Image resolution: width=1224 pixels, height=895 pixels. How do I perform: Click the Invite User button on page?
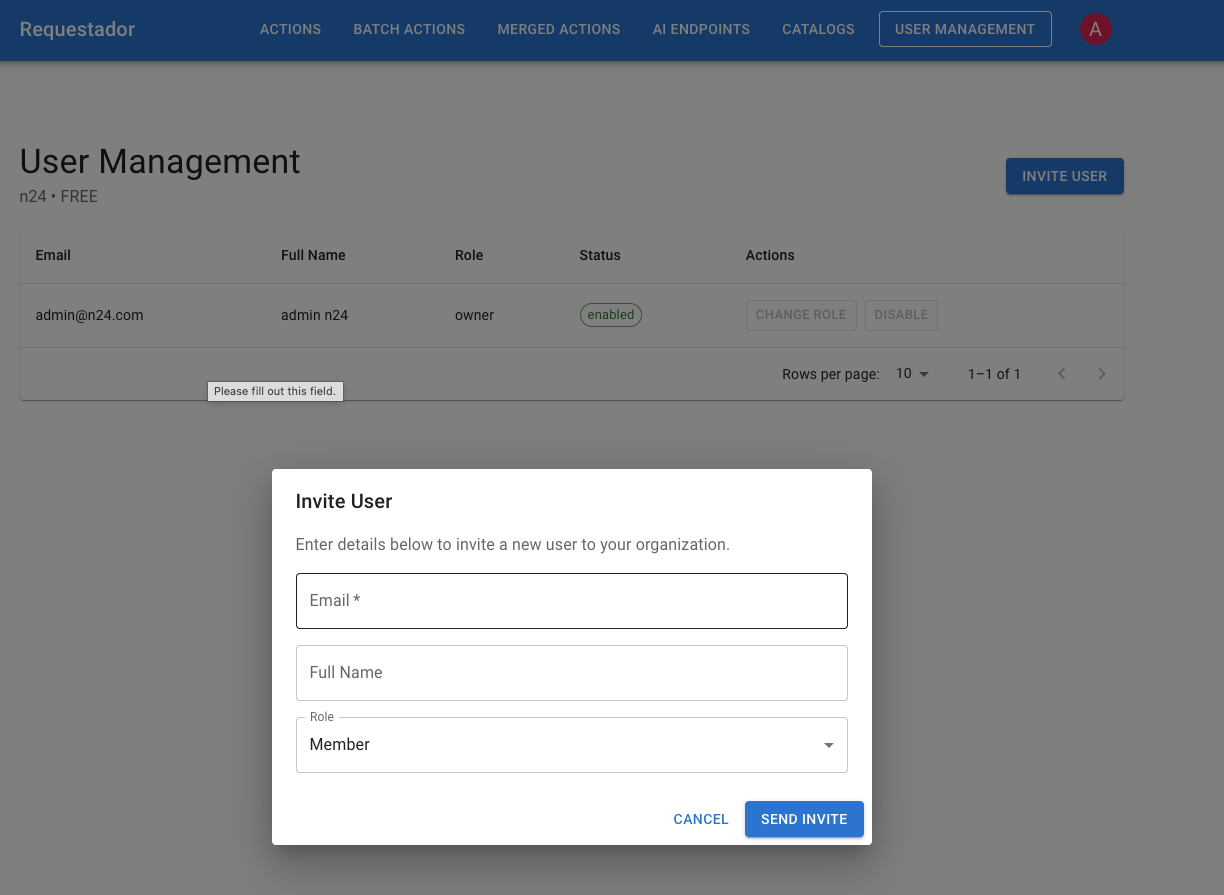[1064, 176]
